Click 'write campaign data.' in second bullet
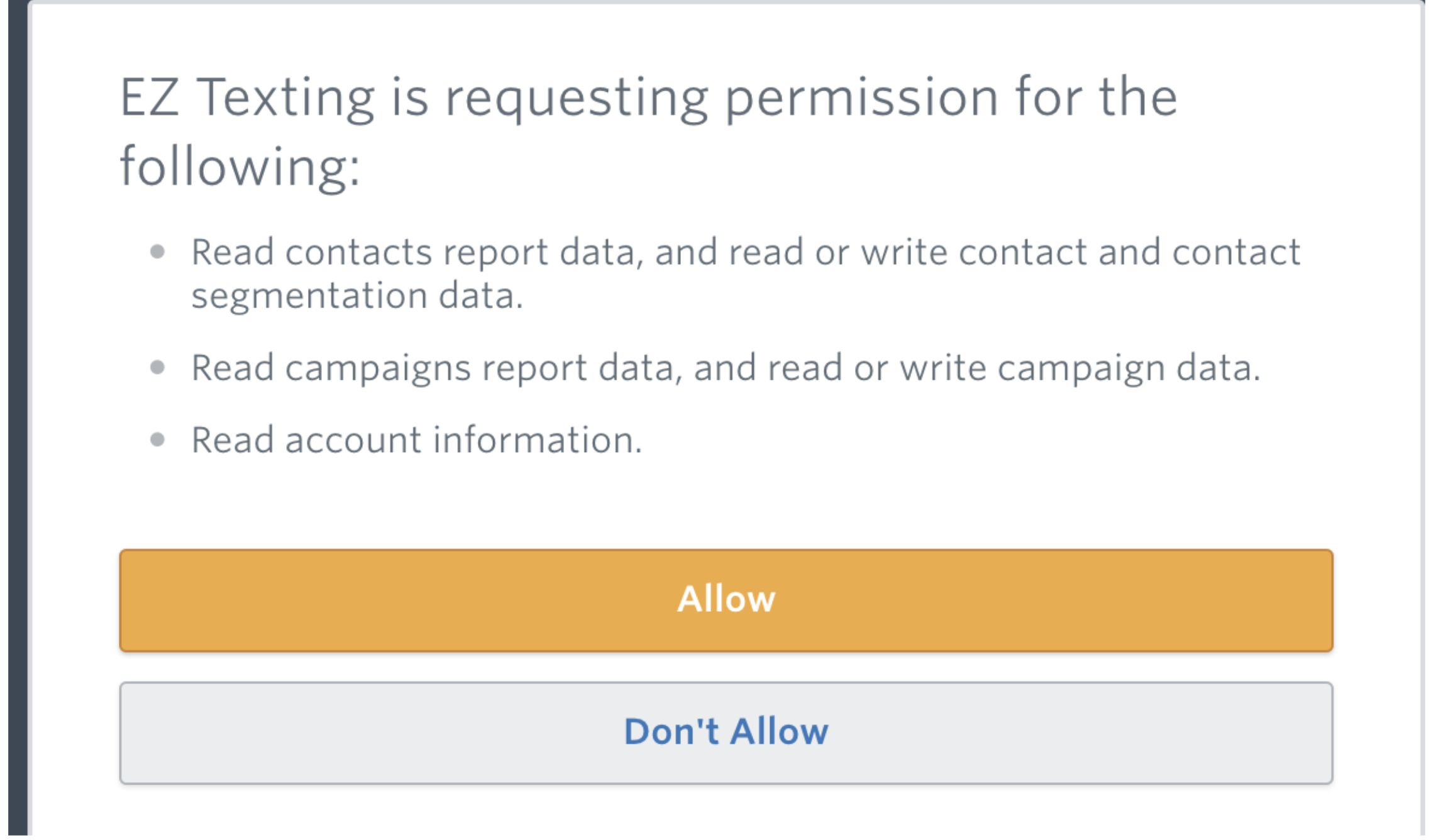Viewport: 1431px width, 840px height. coord(1080,368)
